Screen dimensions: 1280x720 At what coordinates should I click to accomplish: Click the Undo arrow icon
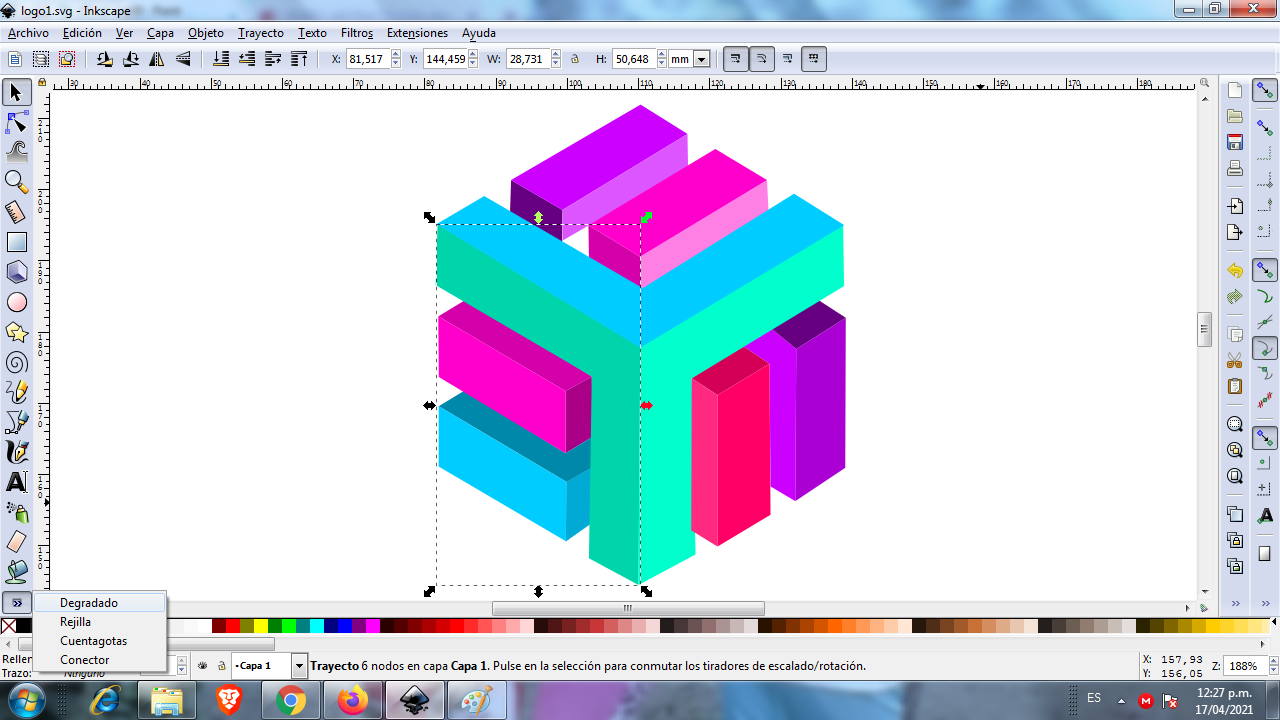pos(1235,271)
